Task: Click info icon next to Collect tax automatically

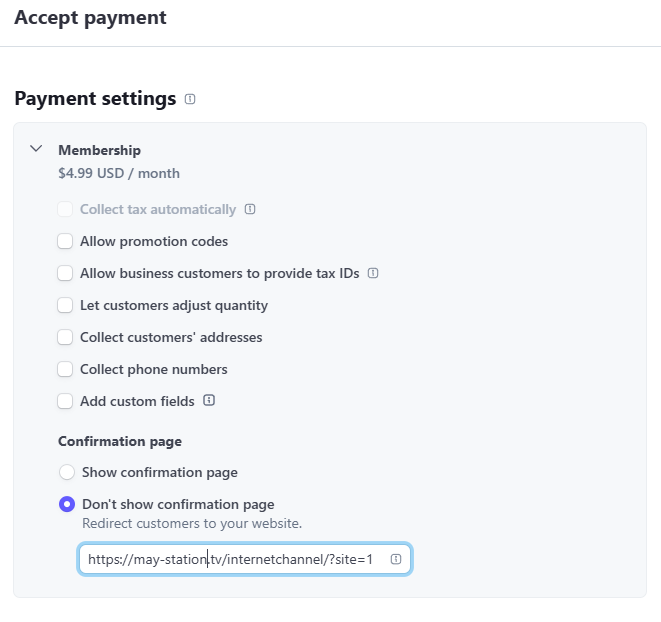Action: coord(250,210)
